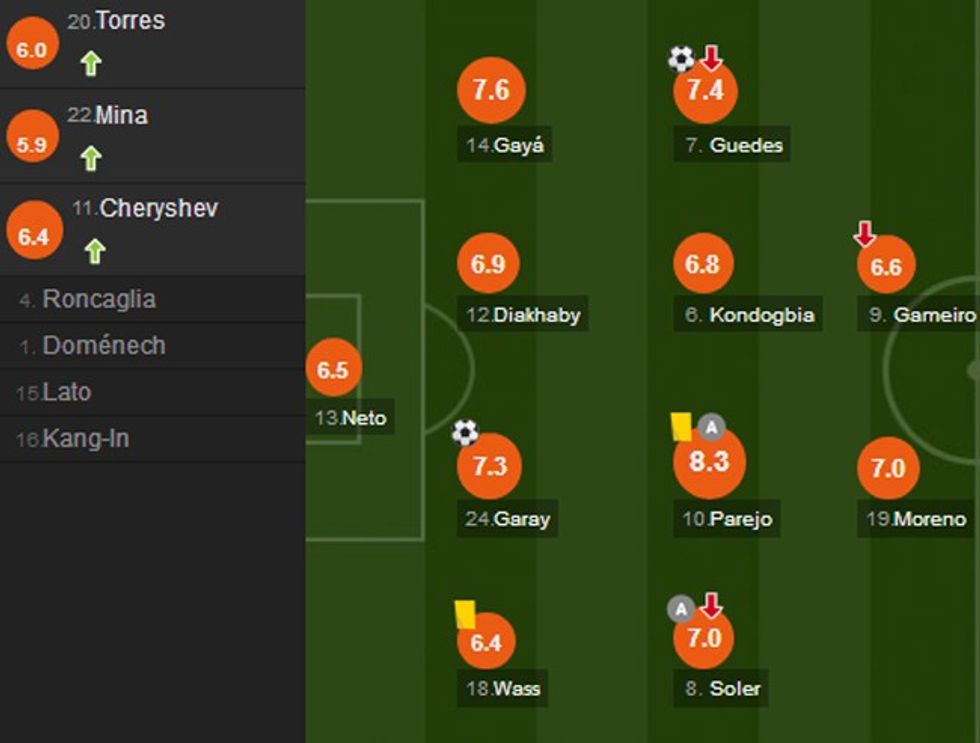This screenshot has height=743, width=980.
Task: Click goalkeeper Neto's 6.5 rating circle
Action: point(333,370)
